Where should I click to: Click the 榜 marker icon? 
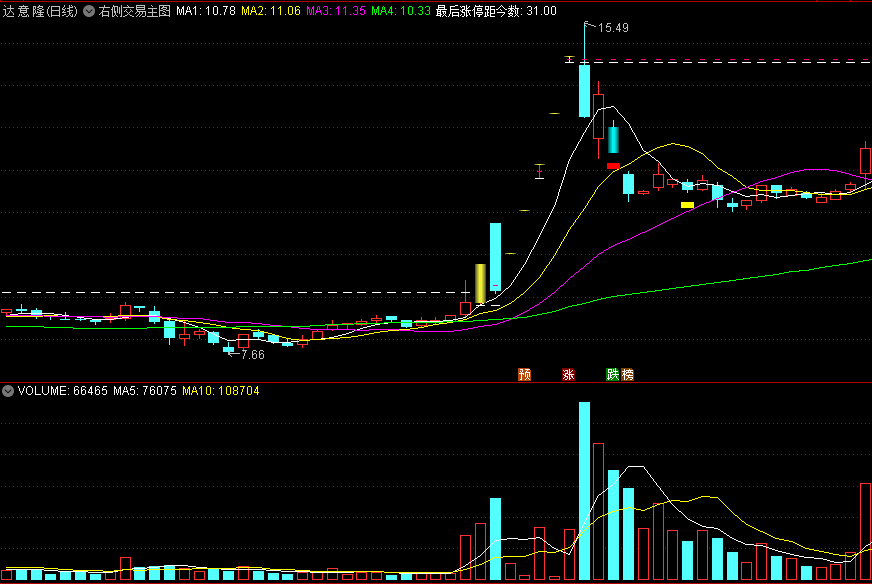click(627, 374)
